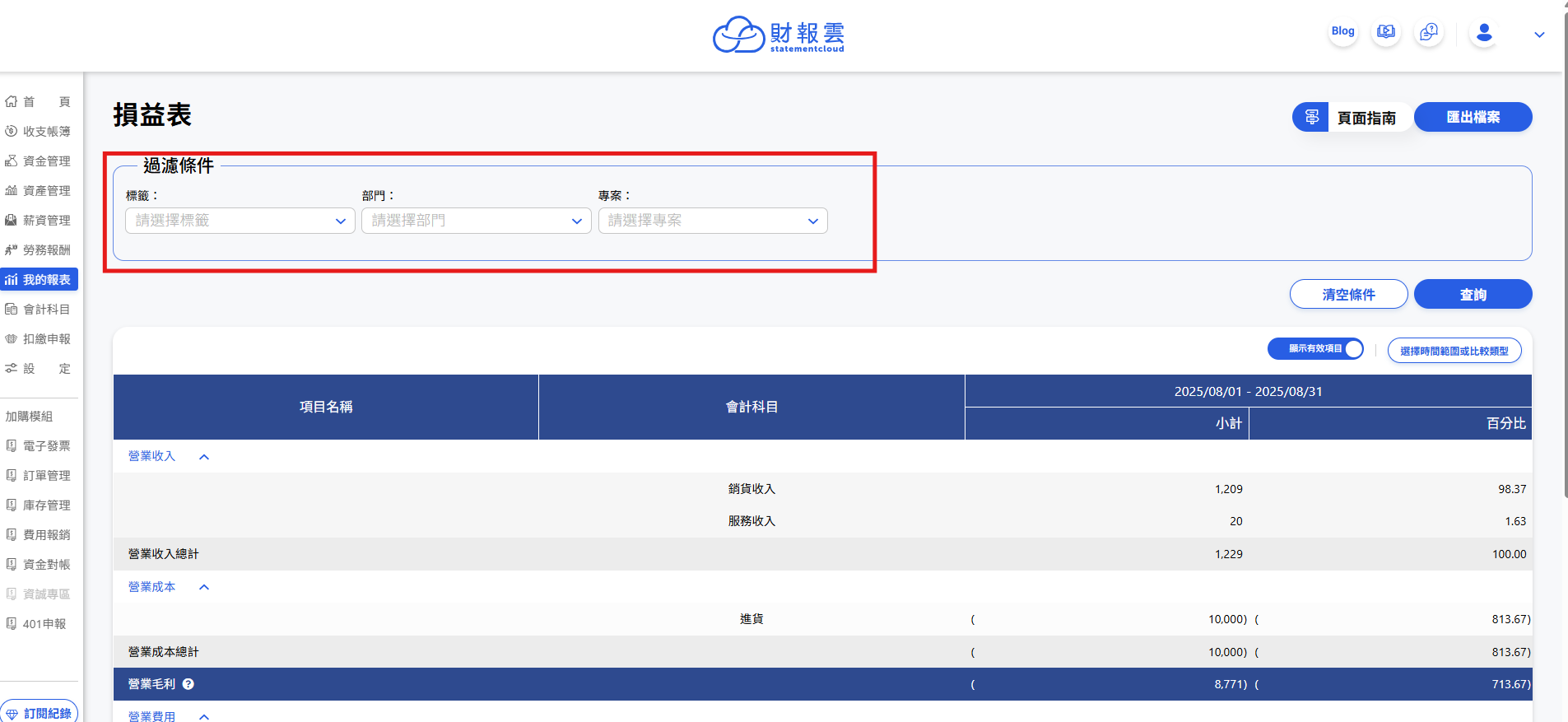Open the support chat icon in header
Image resolution: width=1568 pixels, height=722 pixels.
pos(1429,32)
